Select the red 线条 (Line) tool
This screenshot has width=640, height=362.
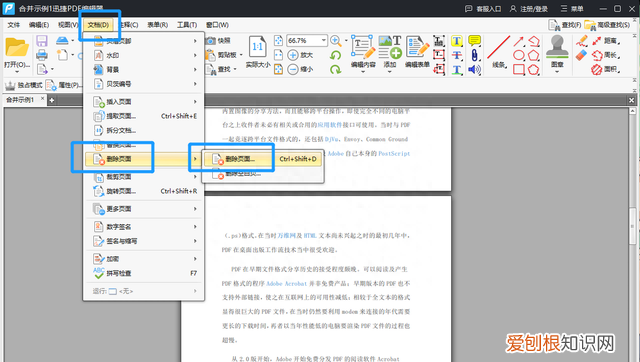499,52
